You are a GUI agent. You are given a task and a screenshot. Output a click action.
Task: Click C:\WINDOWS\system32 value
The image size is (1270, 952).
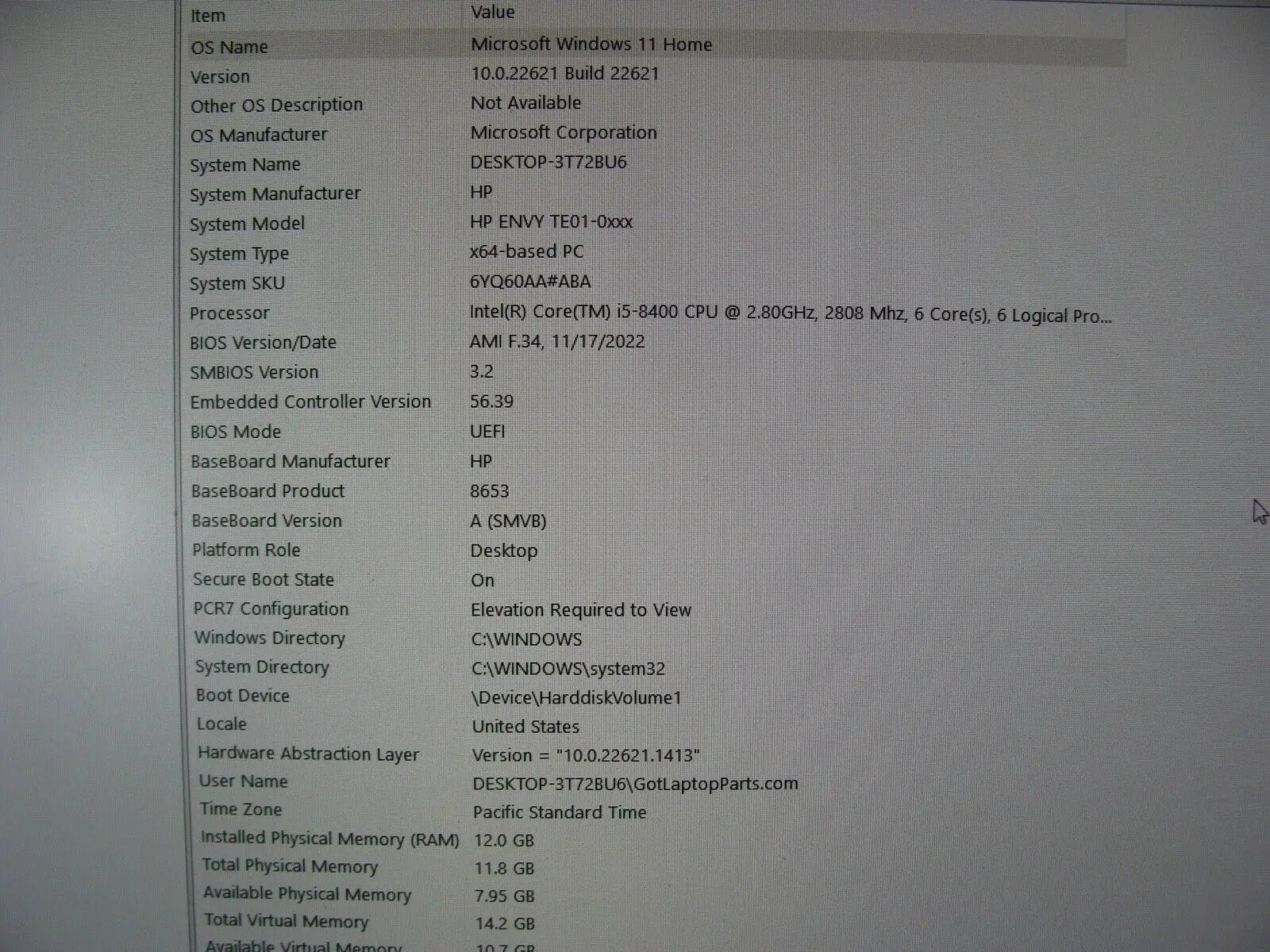point(568,669)
